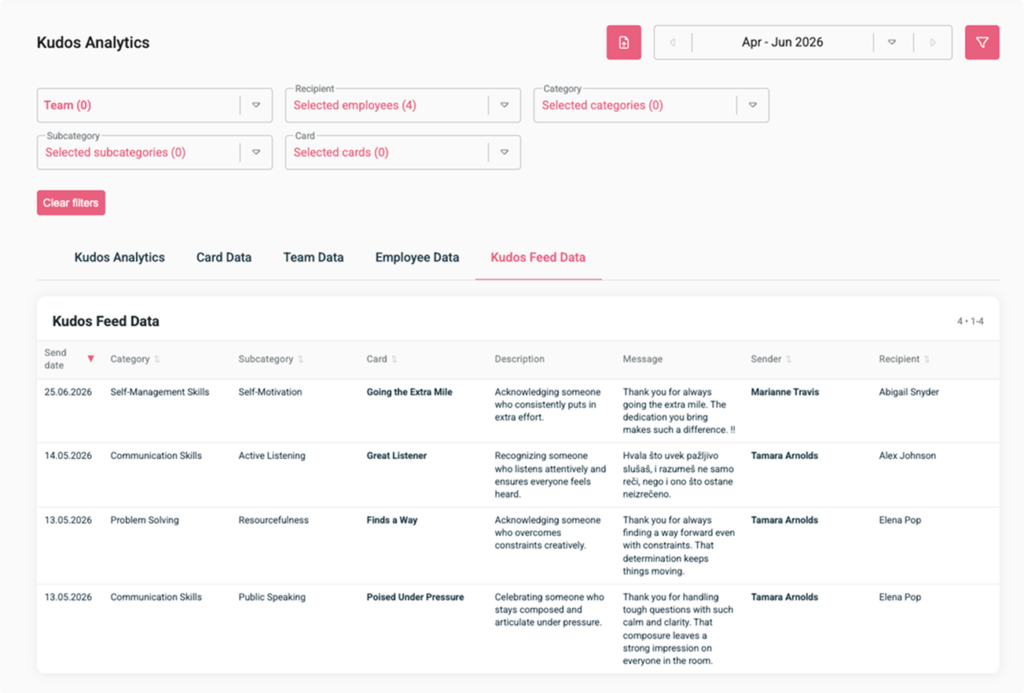
Task: Sort table by Subcategory column icon
Action: pyautogui.click(x=300, y=359)
